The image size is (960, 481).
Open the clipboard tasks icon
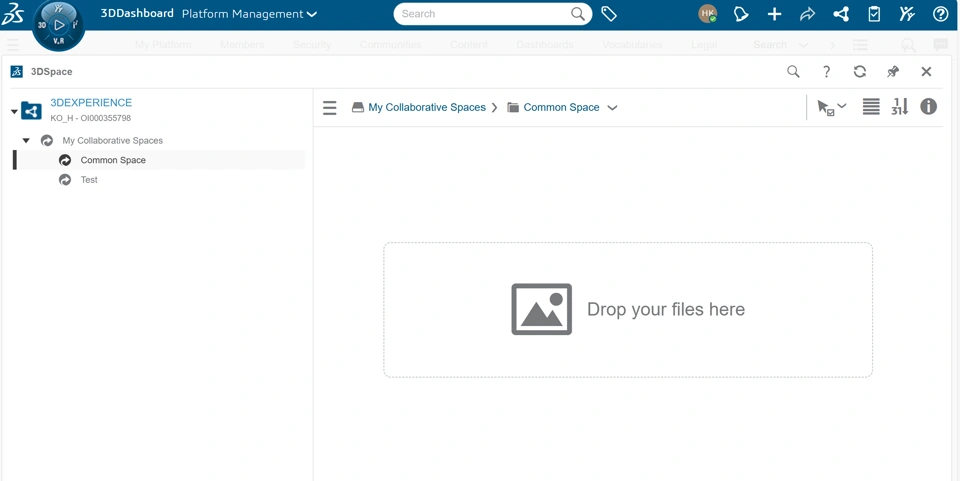874,13
